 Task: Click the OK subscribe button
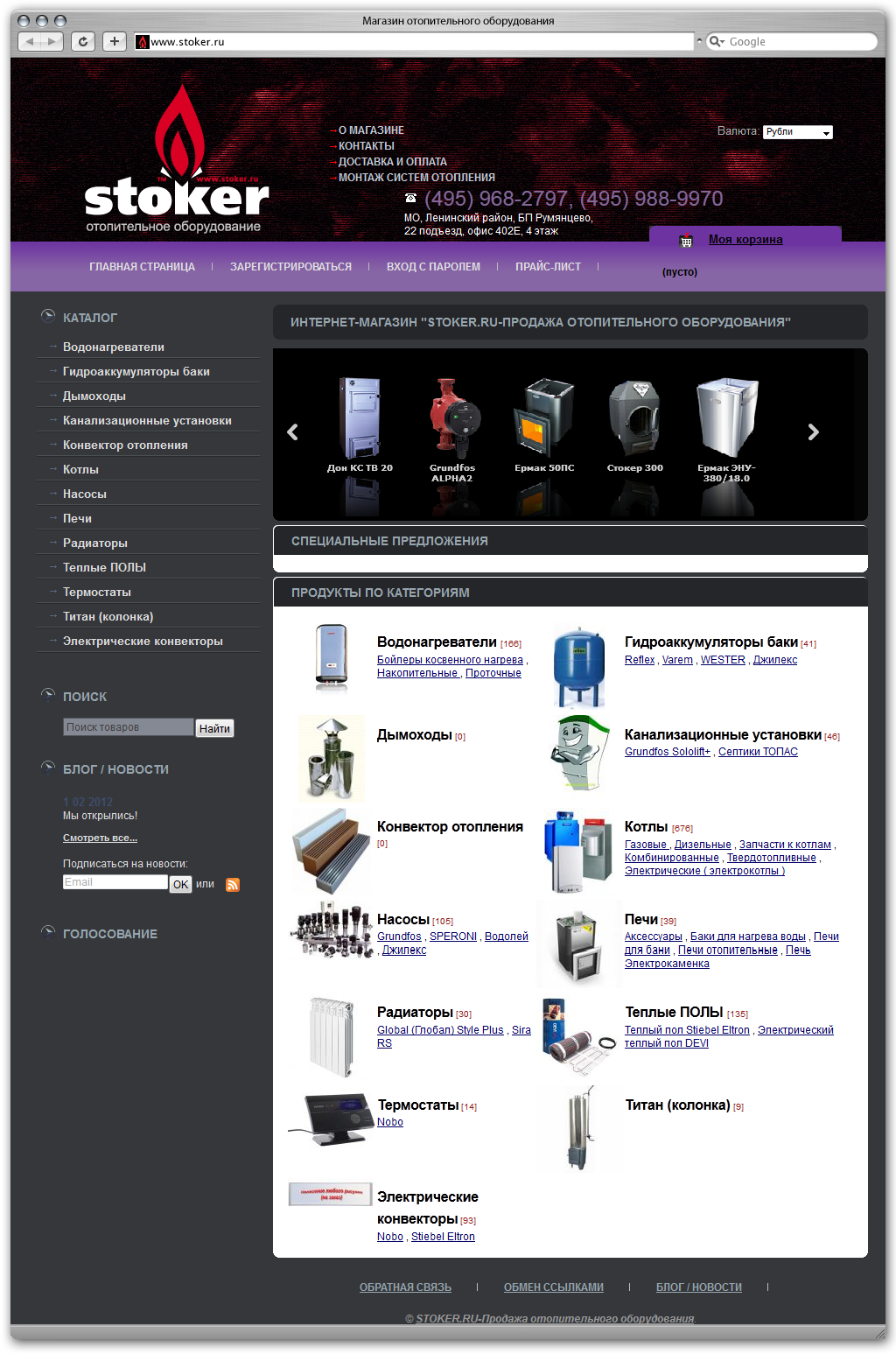pos(180,885)
